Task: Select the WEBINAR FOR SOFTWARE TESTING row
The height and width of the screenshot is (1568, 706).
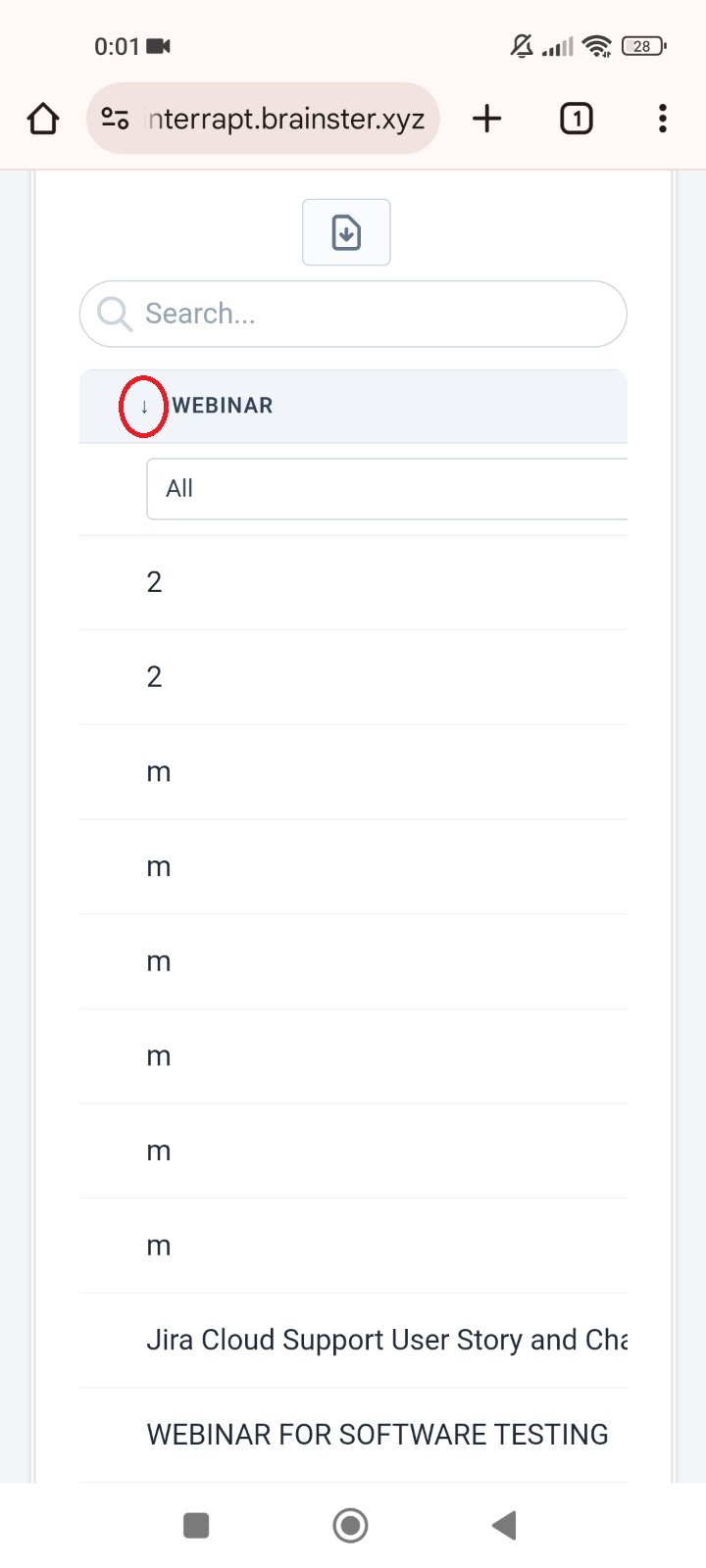Action: tap(378, 1434)
